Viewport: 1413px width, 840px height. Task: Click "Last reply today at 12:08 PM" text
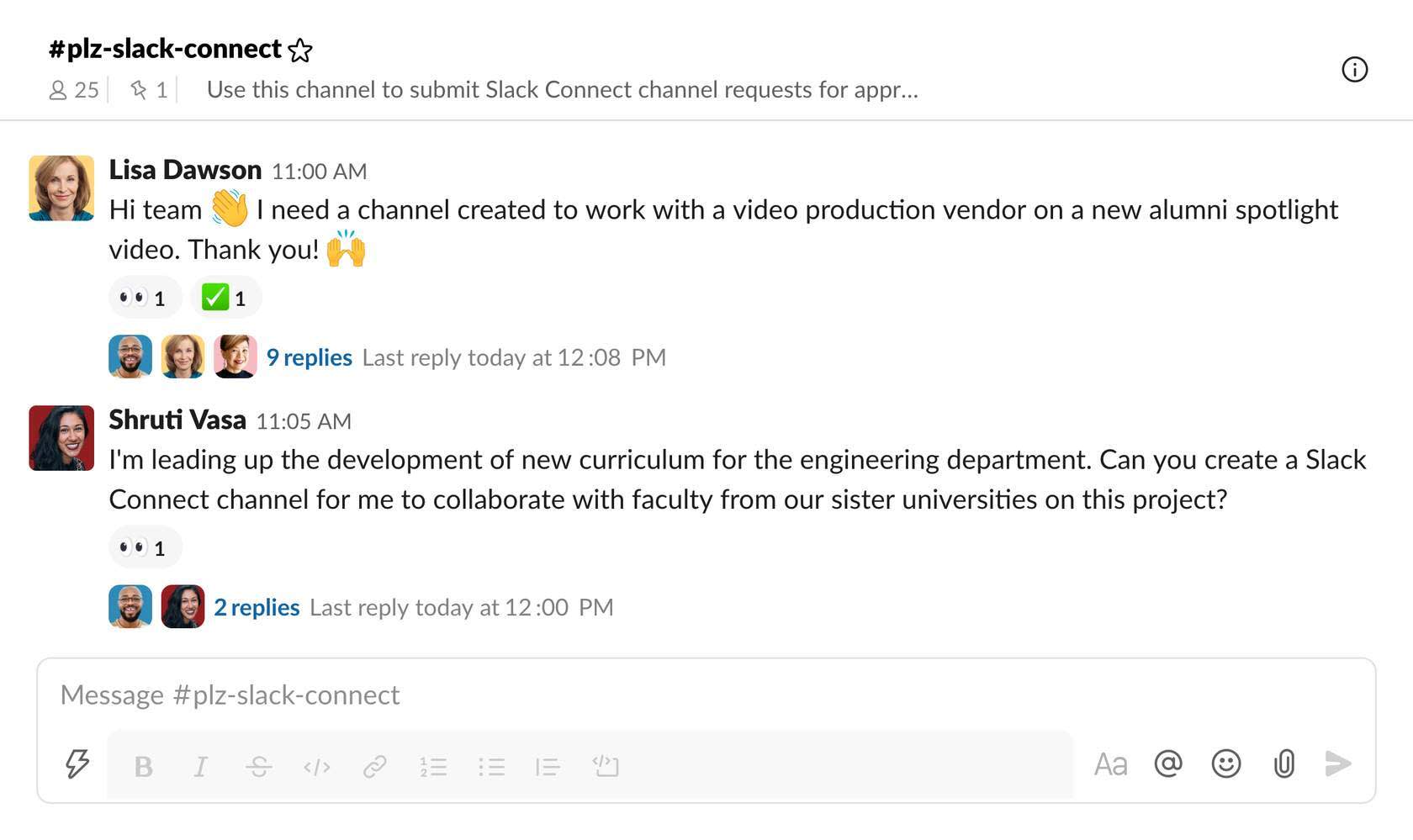tap(514, 357)
